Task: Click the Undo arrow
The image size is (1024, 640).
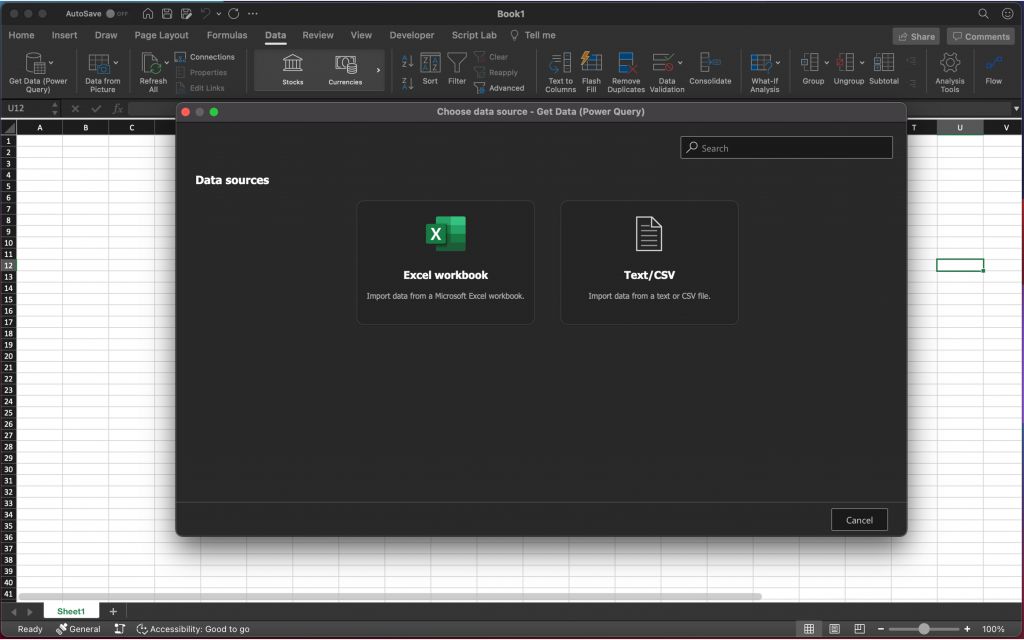Action: [x=205, y=14]
